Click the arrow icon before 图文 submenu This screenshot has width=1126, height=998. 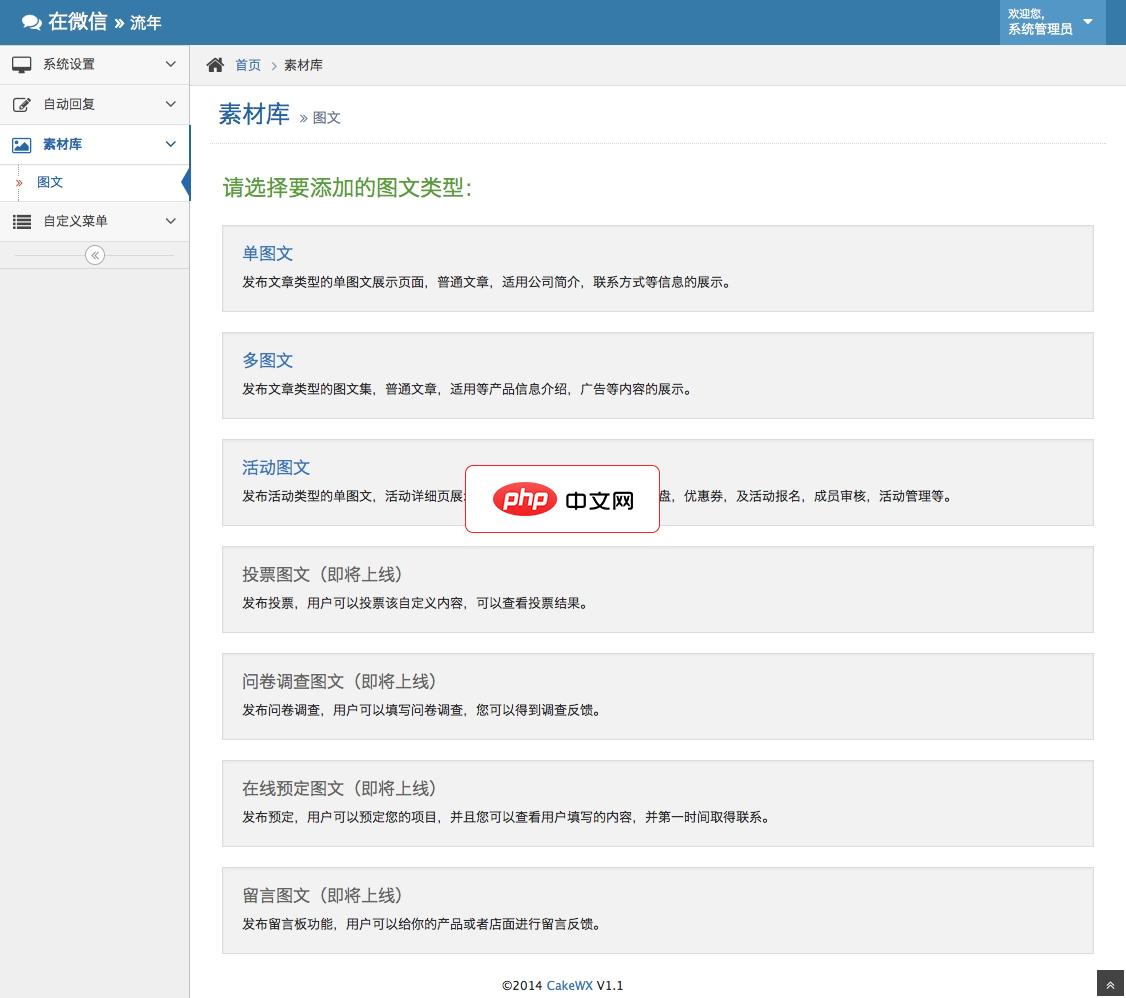coord(19,182)
